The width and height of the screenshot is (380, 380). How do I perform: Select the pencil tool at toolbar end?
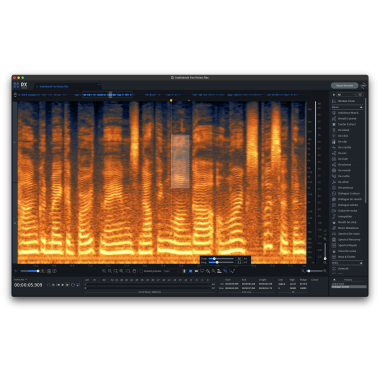(x=233, y=271)
